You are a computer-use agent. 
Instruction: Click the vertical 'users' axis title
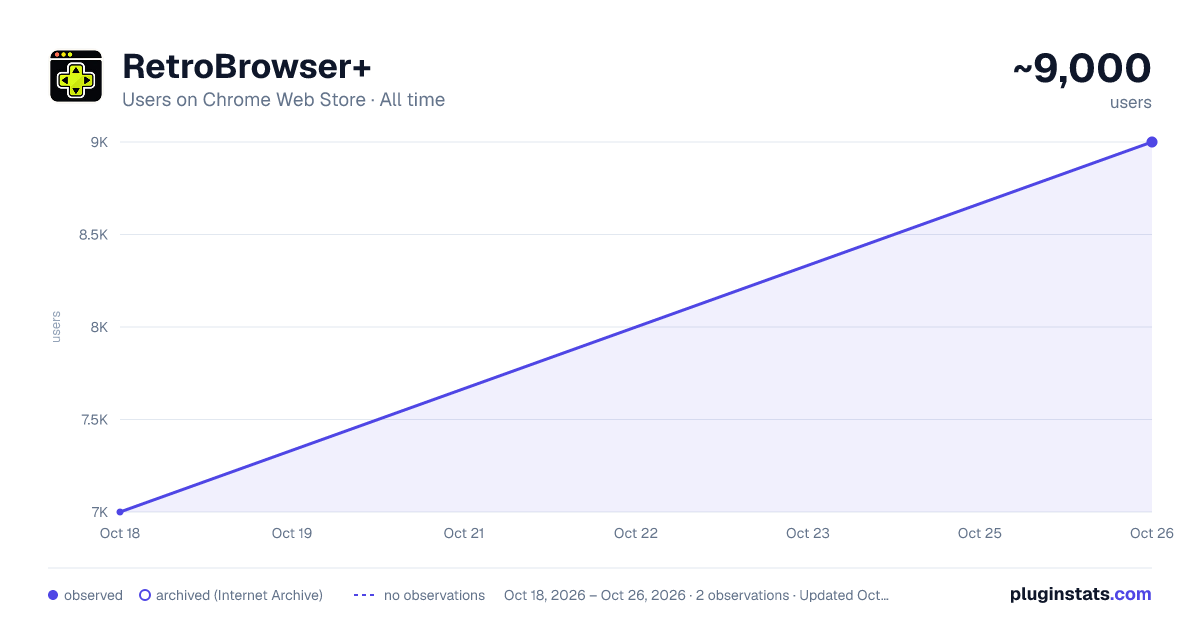56,327
